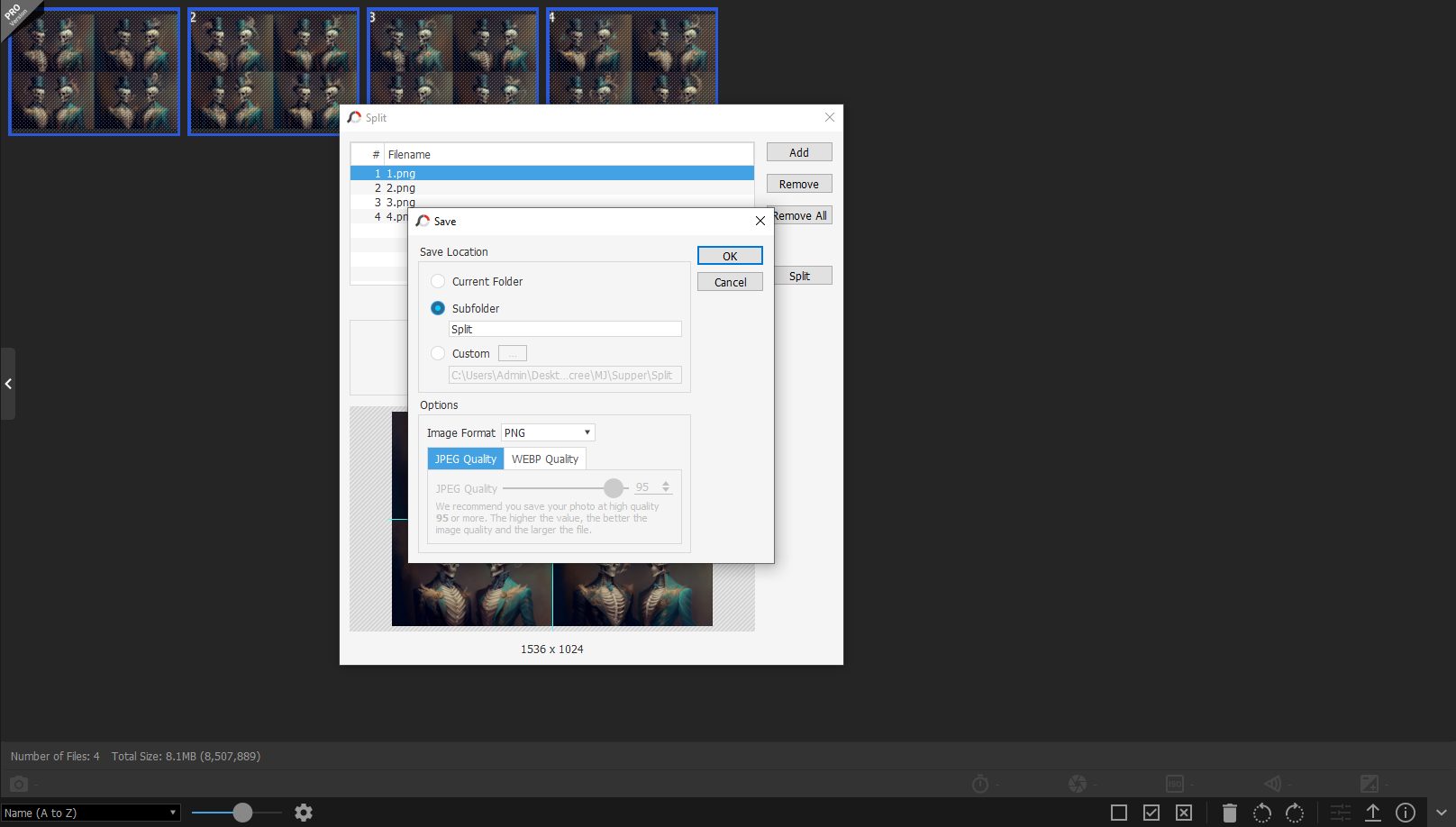Click the shutter speed stopwatch icon

[980, 784]
